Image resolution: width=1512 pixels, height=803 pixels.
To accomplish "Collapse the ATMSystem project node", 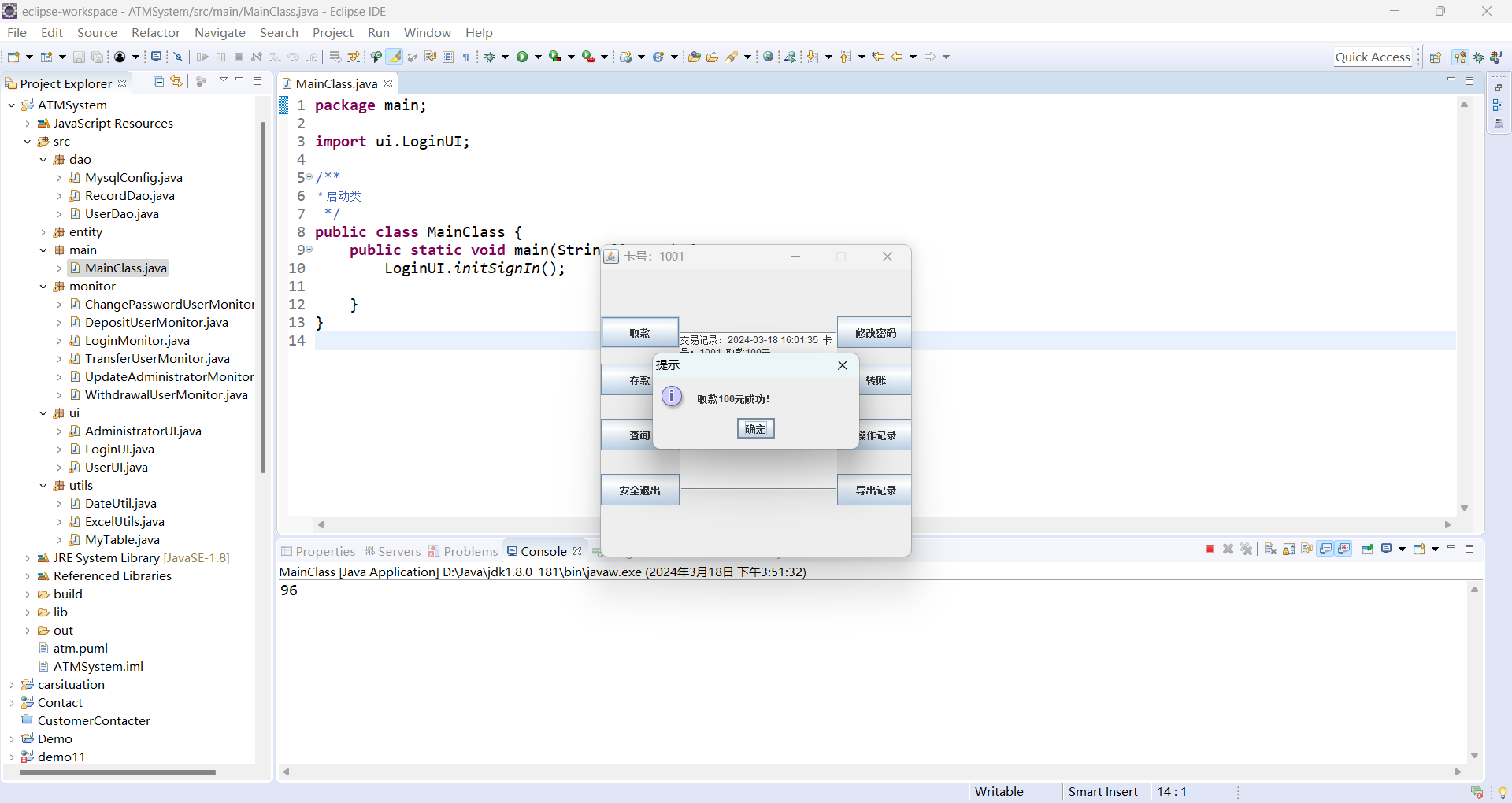I will pos(12,105).
